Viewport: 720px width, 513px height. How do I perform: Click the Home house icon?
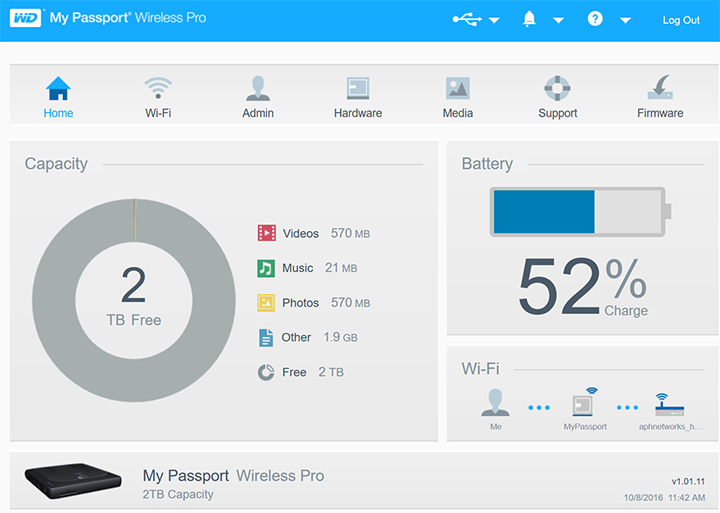58,89
